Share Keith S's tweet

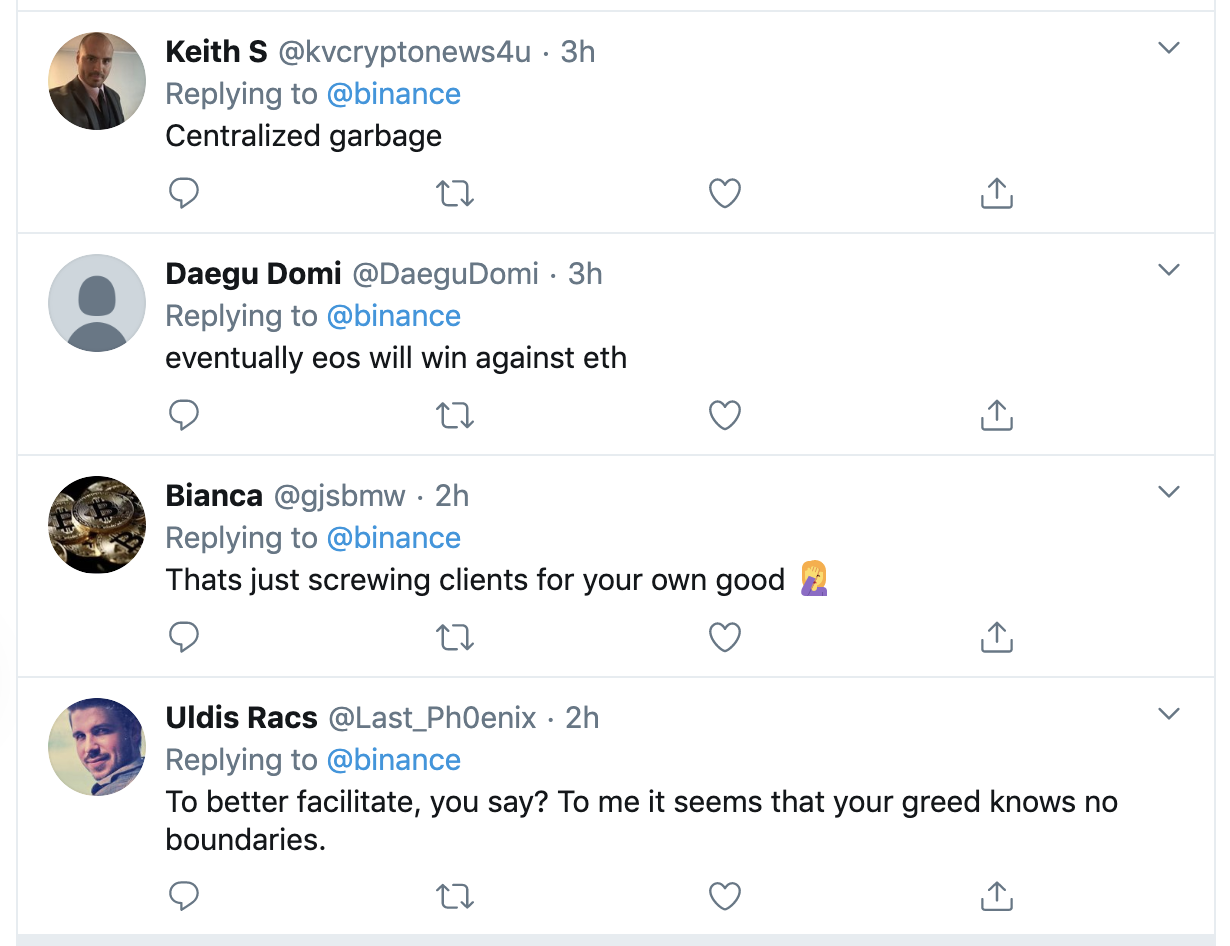[x=996, y=193]
